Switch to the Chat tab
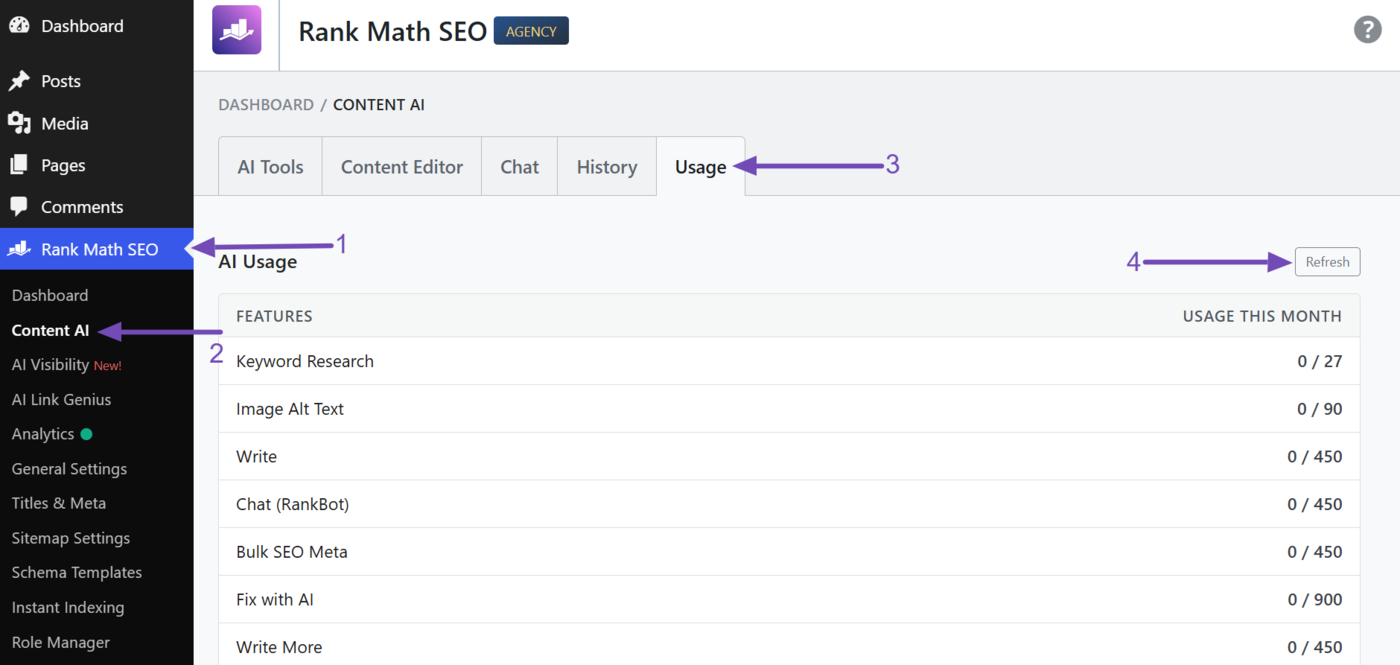Screen dimensions: 1400x665 [520, 167]
